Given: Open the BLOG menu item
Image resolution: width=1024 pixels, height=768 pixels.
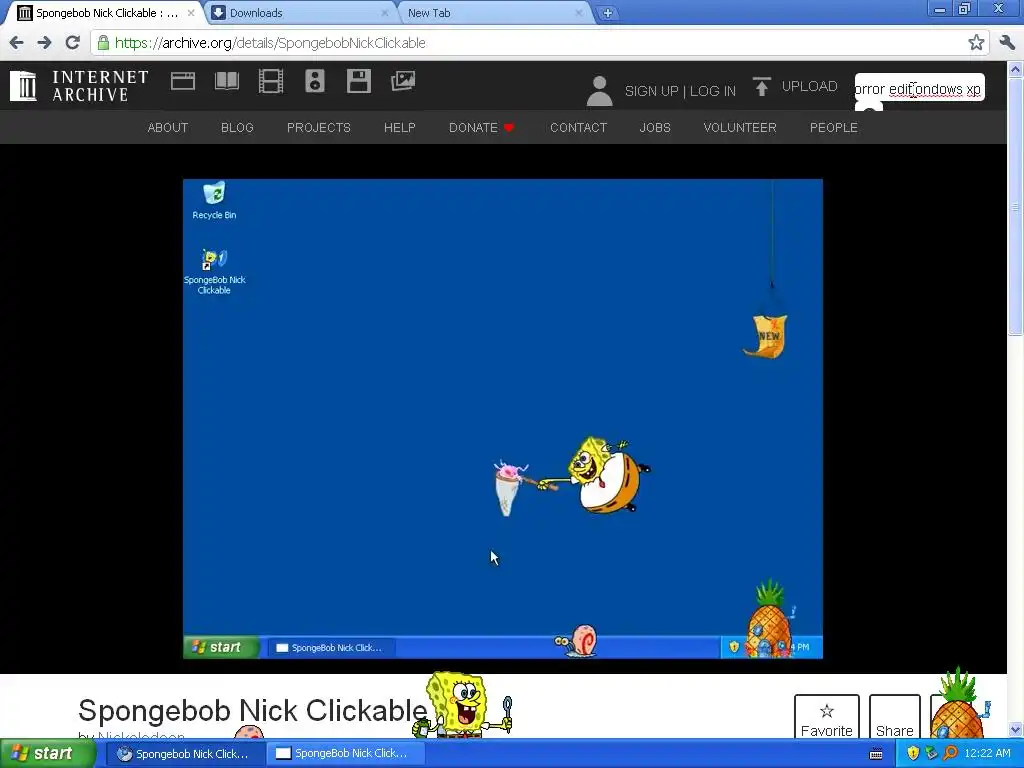Looking at the screenshot, I should pos(237,127).
